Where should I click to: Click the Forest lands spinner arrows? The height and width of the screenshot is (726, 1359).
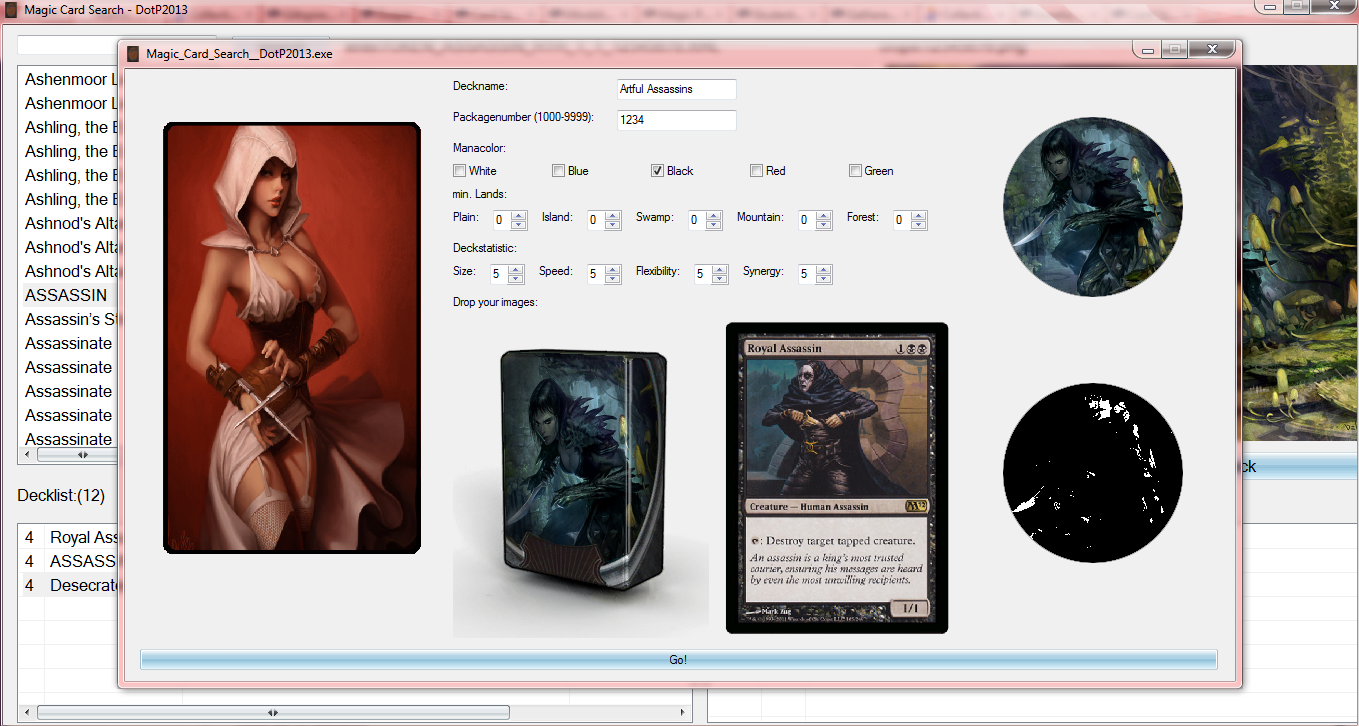[x=919, y=220]
